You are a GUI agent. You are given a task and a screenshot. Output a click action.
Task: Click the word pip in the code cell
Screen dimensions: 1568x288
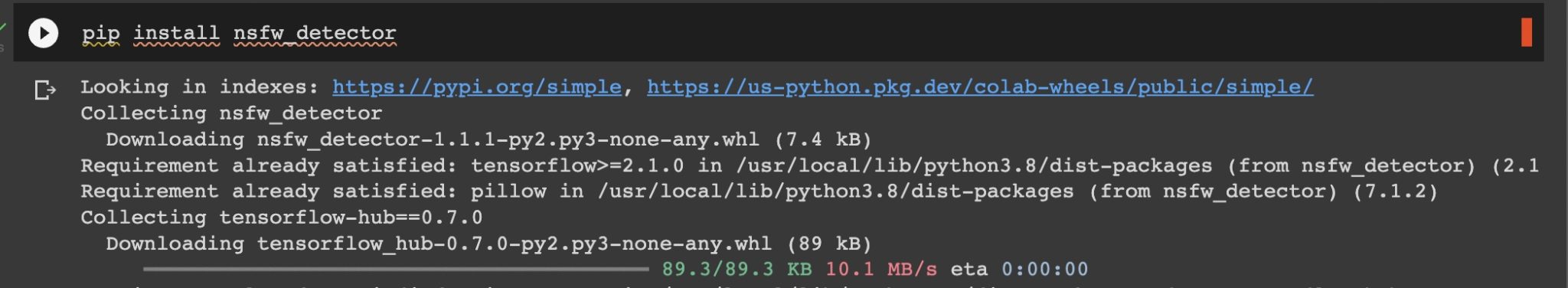[100, 33]
